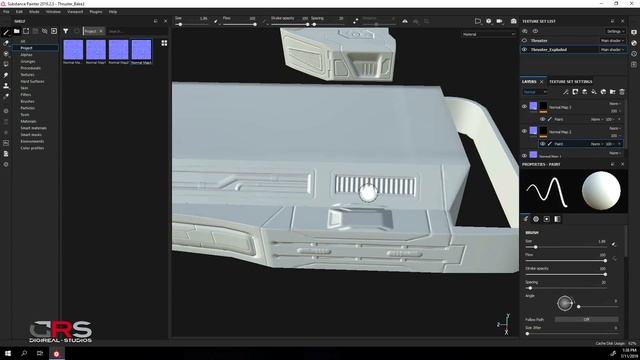Toggle eye of selected Paint effect
This screenshot has width=640, height=360.
(x=542, y=144)
